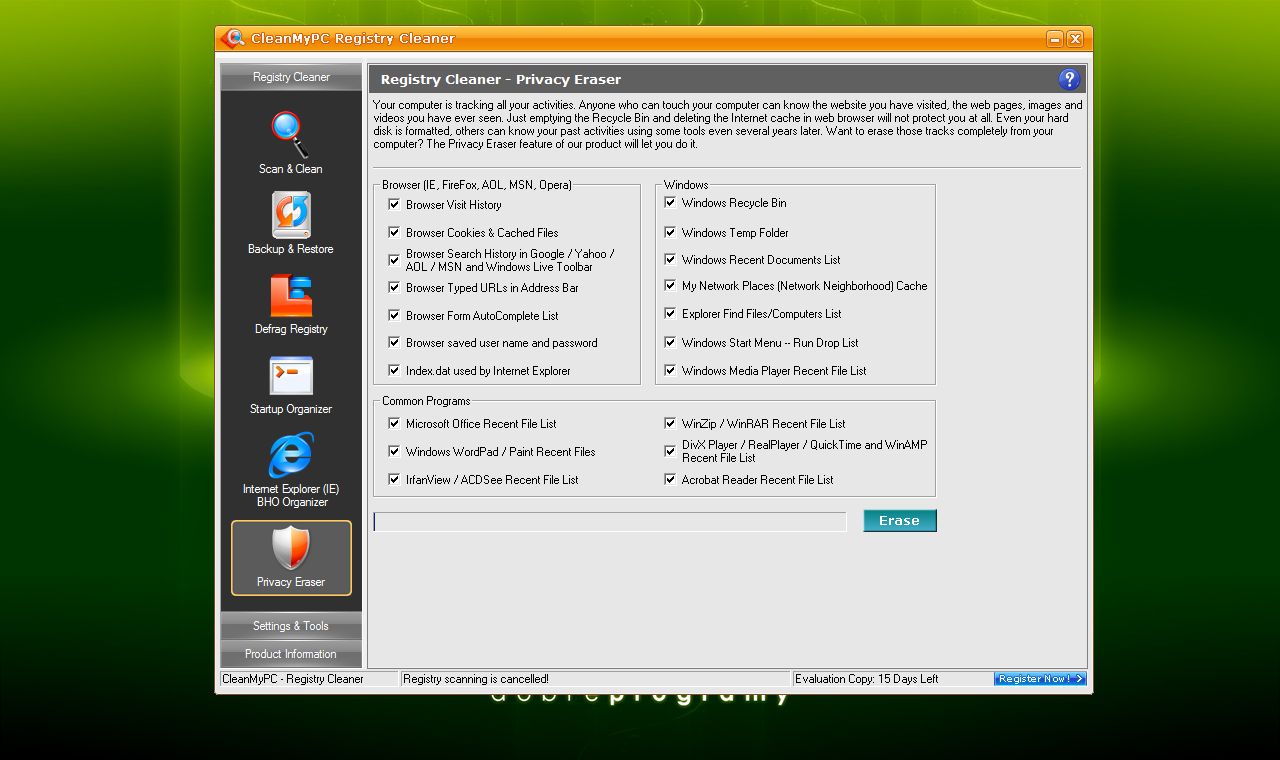Click the 'CleanMyPC - Registry Cleaner' status bar text
1280x760 pixels.
click(293, 679)
